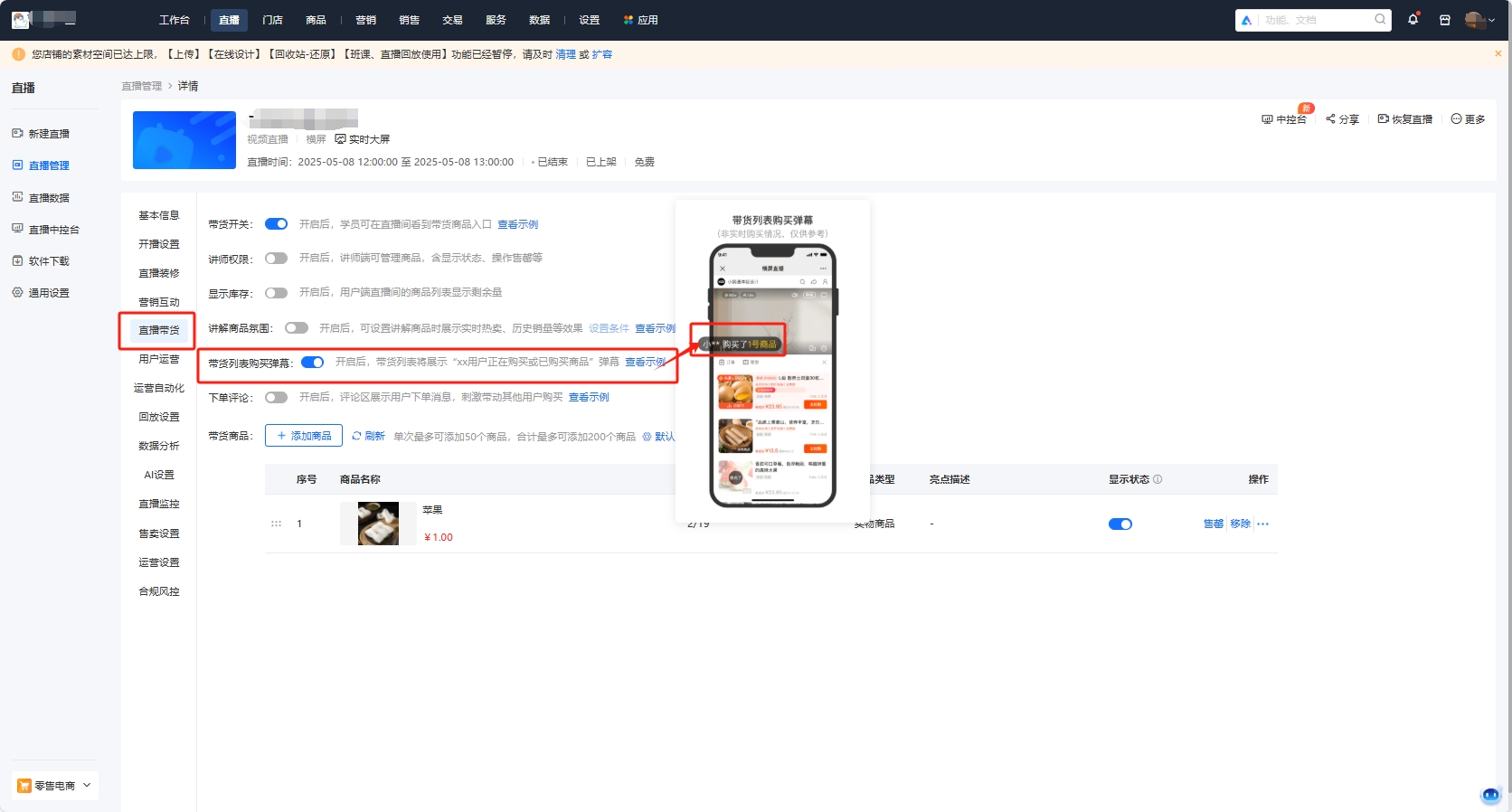The height and width of the screenshot is (812, 1512).
Task: Click the 刷新 refresh icon
Action: pyautogui.click(x=357, y=436)
